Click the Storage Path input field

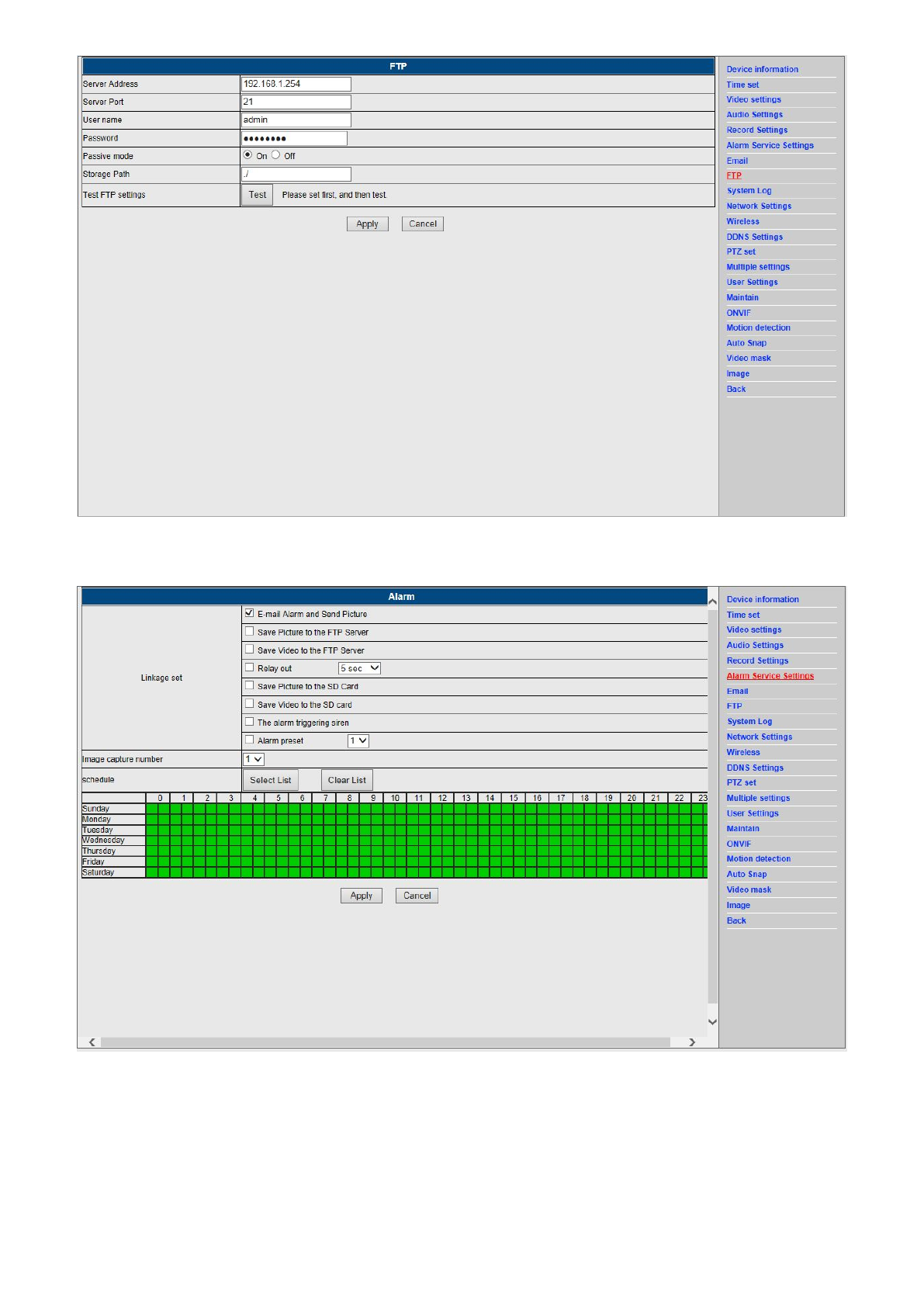(296, 174)
